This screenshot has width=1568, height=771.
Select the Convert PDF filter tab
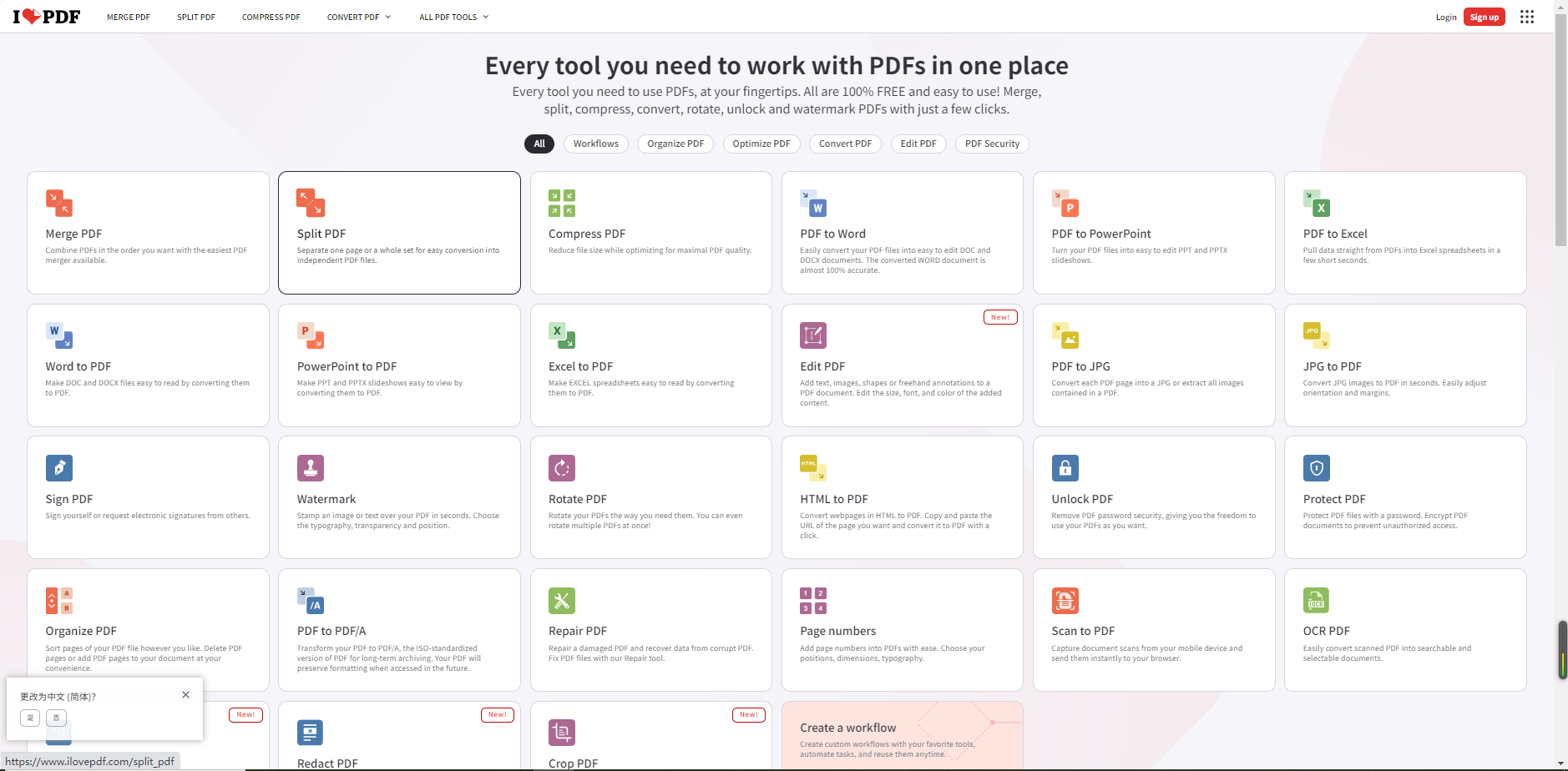[x=846, y=144]
